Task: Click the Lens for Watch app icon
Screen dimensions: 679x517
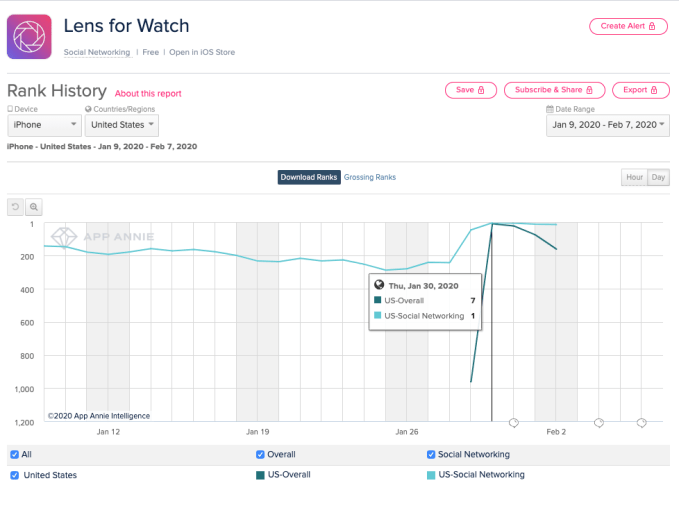Action: [30, 37]
